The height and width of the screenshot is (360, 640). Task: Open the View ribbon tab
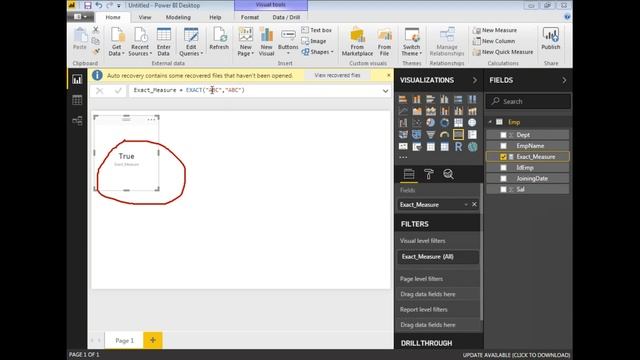tap(145, 17)
